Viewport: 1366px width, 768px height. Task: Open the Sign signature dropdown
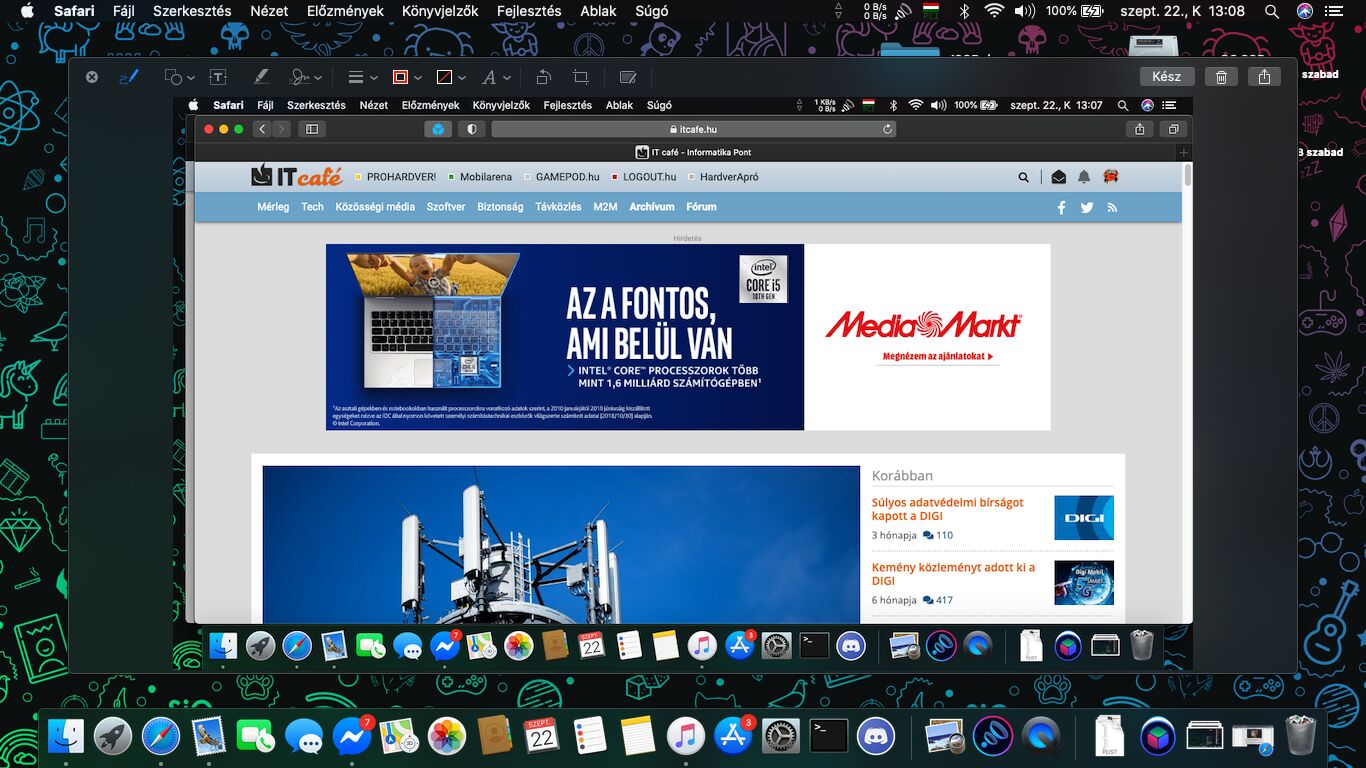tap(305, 77)
